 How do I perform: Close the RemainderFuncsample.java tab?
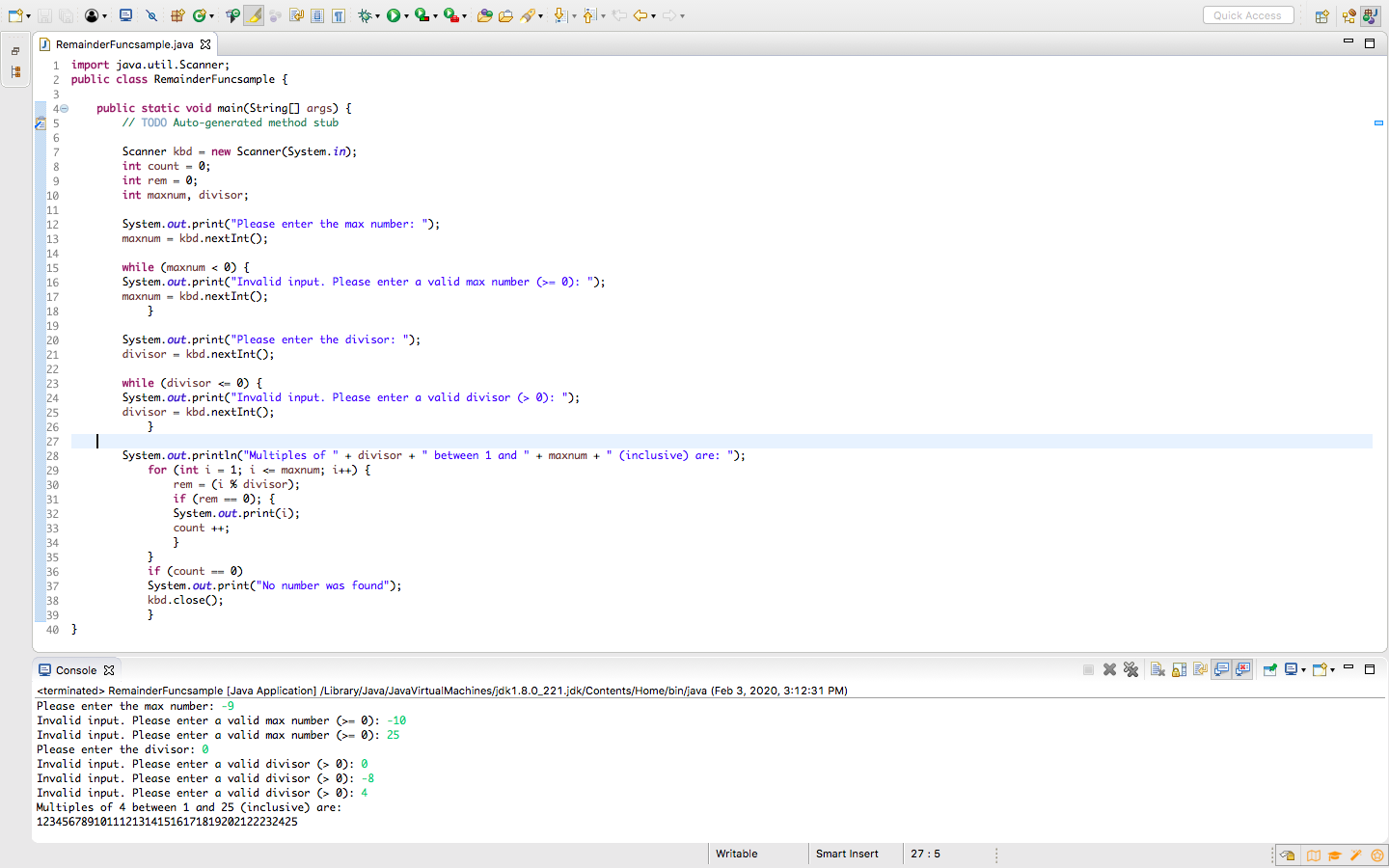205,44
